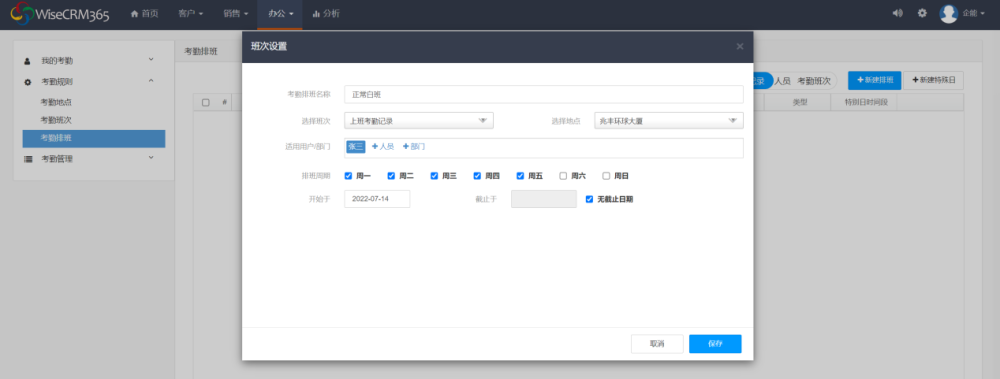Click the speaker notification icon
This screenshot has width=1000, height=379.
click(897, 13)
